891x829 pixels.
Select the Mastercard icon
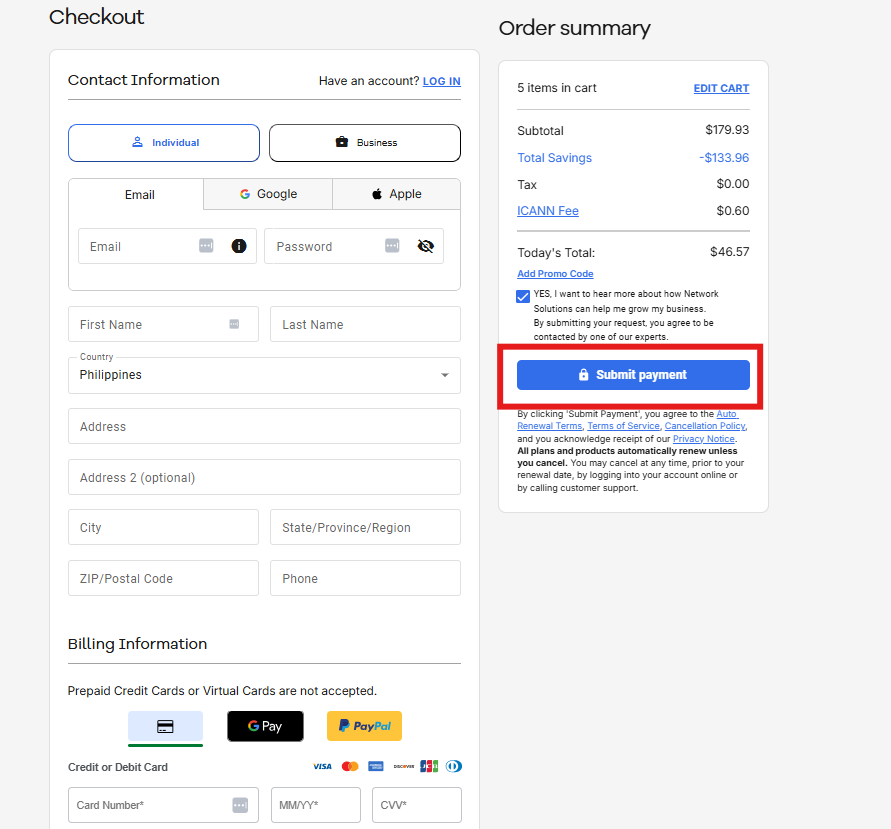coord(349,766)
